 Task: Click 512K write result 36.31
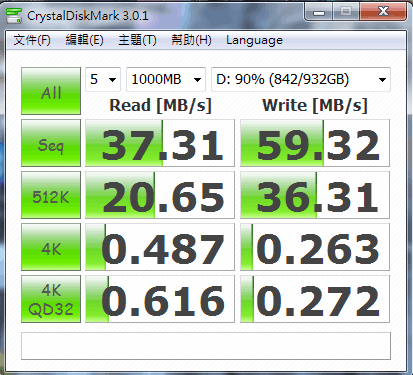pyautogui.click(x=315, y=195)
